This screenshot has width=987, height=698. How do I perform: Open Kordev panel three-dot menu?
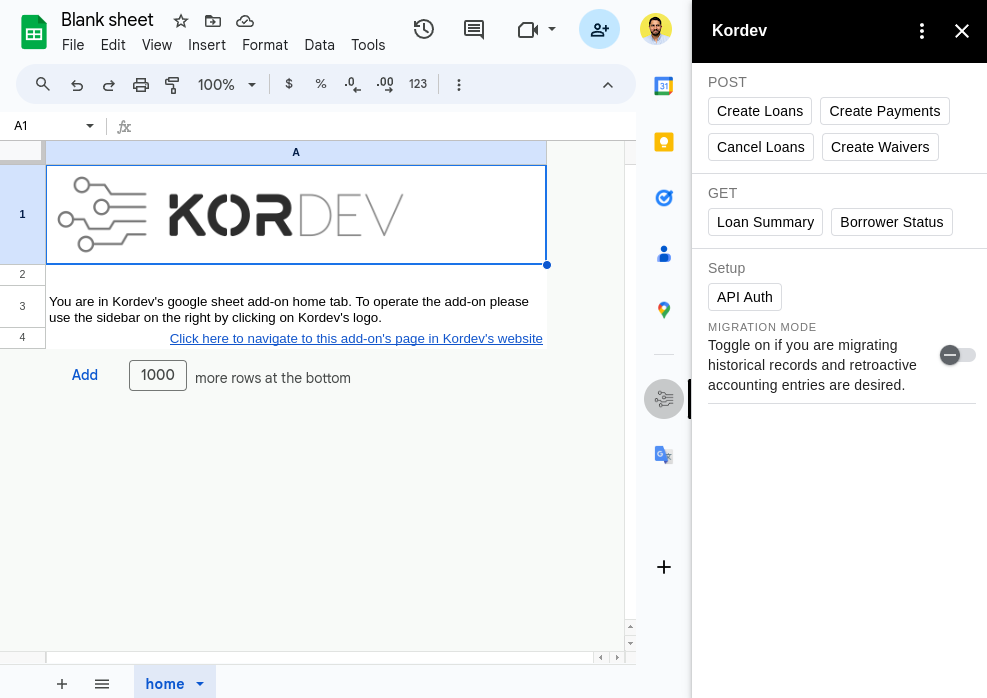[x=922, y=31]
